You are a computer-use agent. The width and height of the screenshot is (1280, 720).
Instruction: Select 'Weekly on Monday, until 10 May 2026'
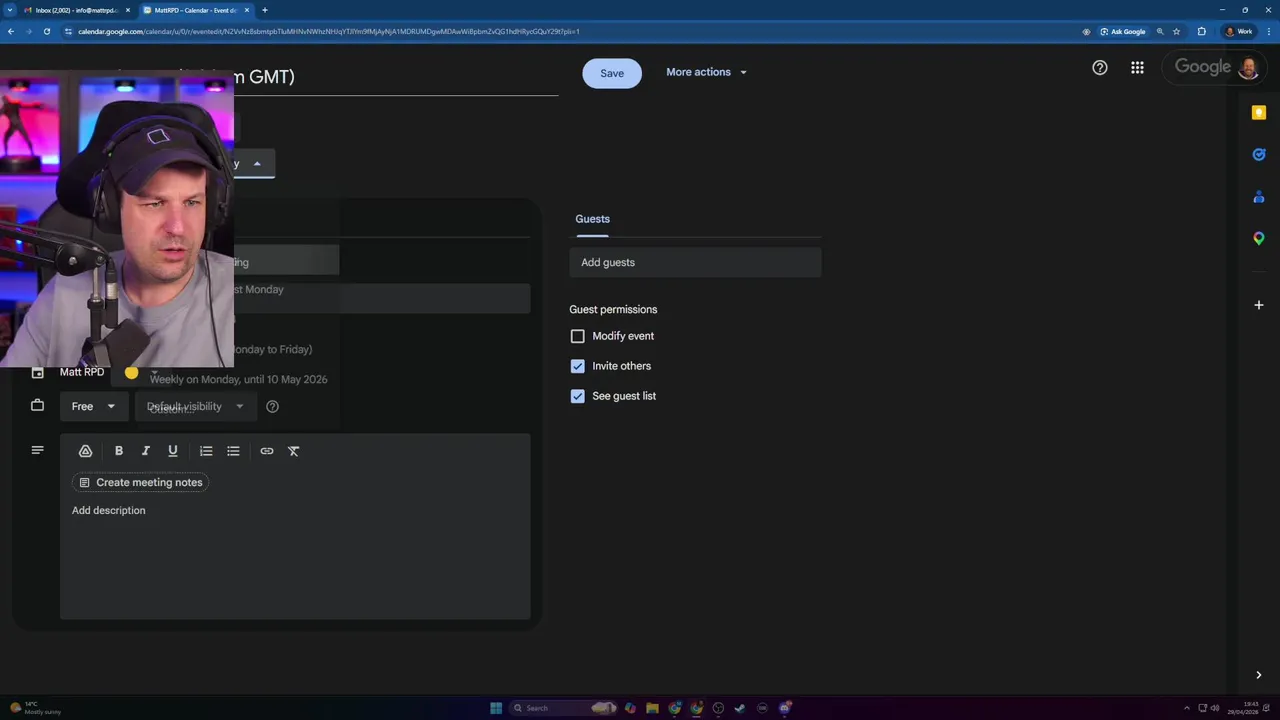coord(238,379)
